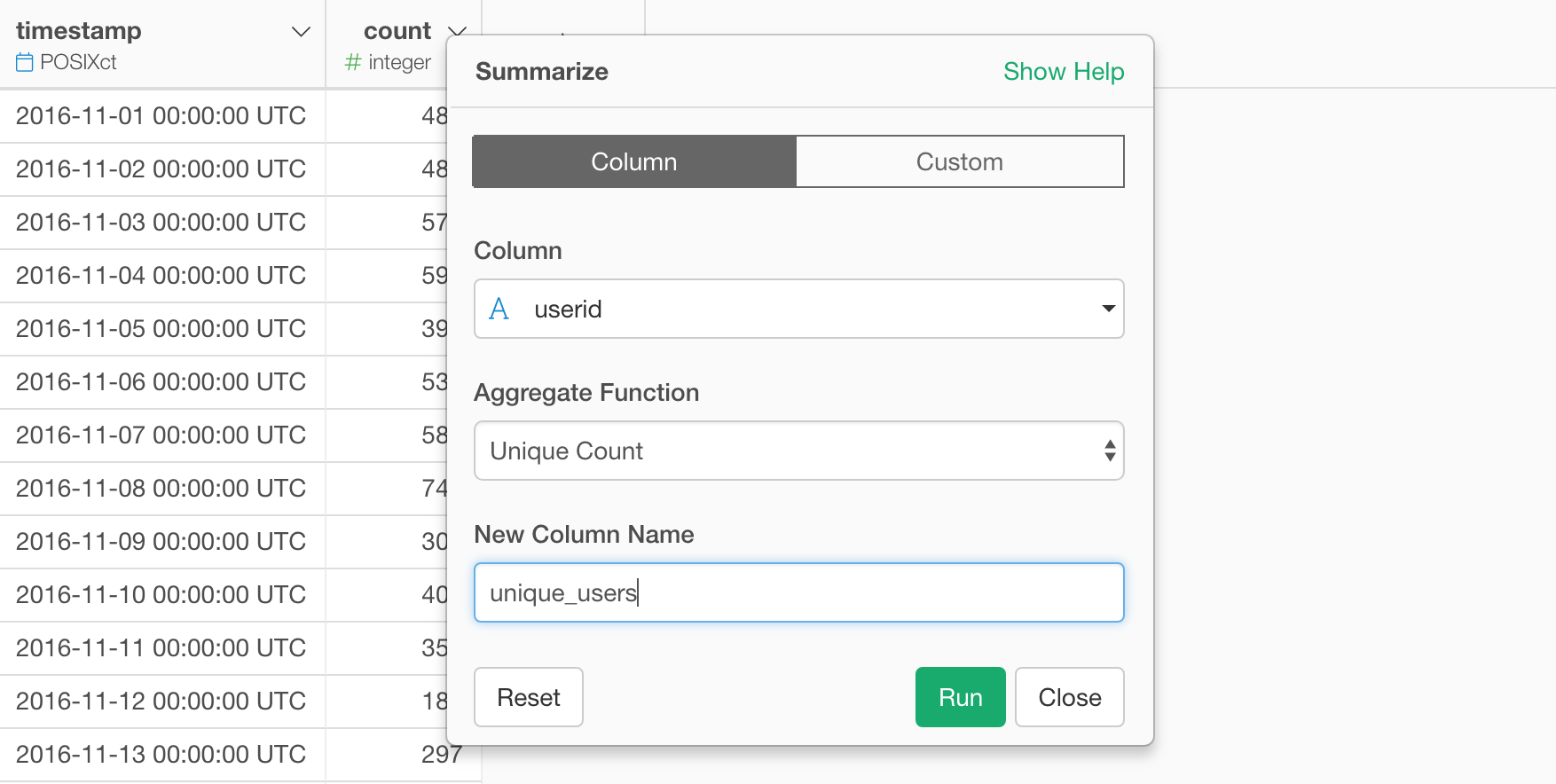Focus the New Column Name input field
The height and width of the screenshot is (784, 1556).
tap(799, 592)
